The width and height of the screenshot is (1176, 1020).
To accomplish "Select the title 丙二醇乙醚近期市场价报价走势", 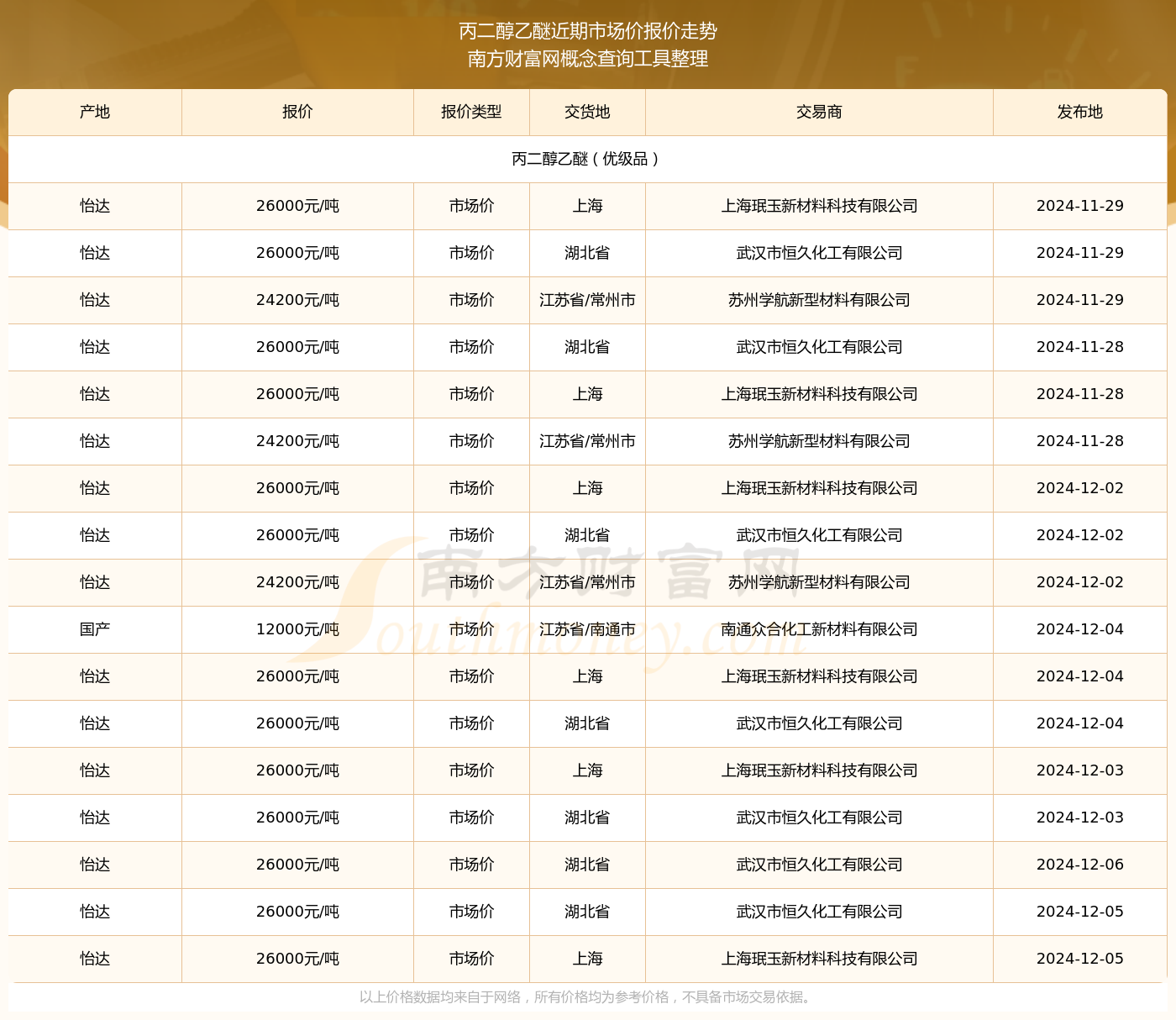I will pyautogui.click(x=588, y=31).
